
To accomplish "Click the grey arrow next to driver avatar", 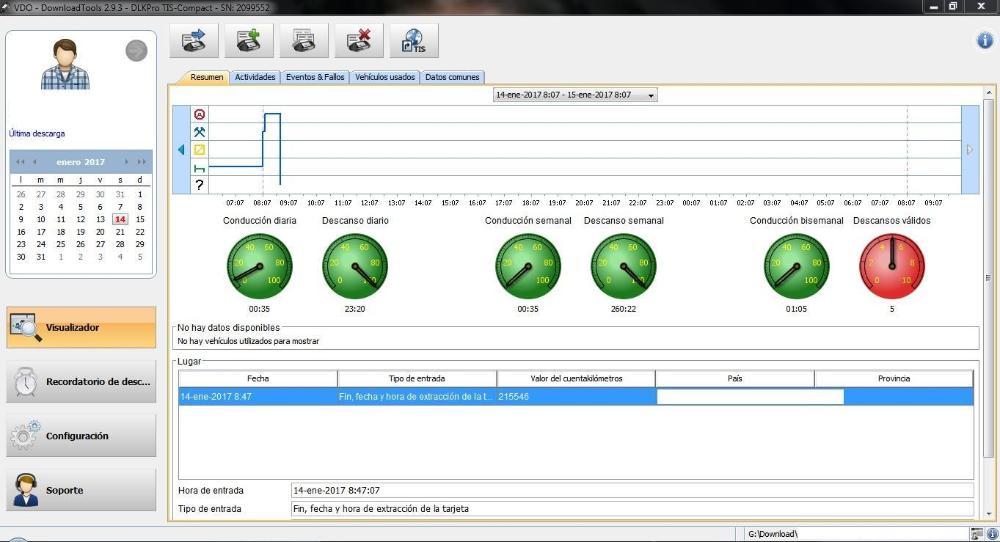I will [x=136, y=51].
